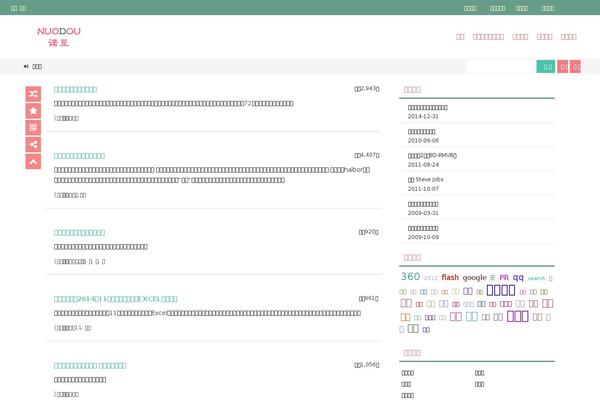Click the share icon in left sidebar

coord(33,144)
